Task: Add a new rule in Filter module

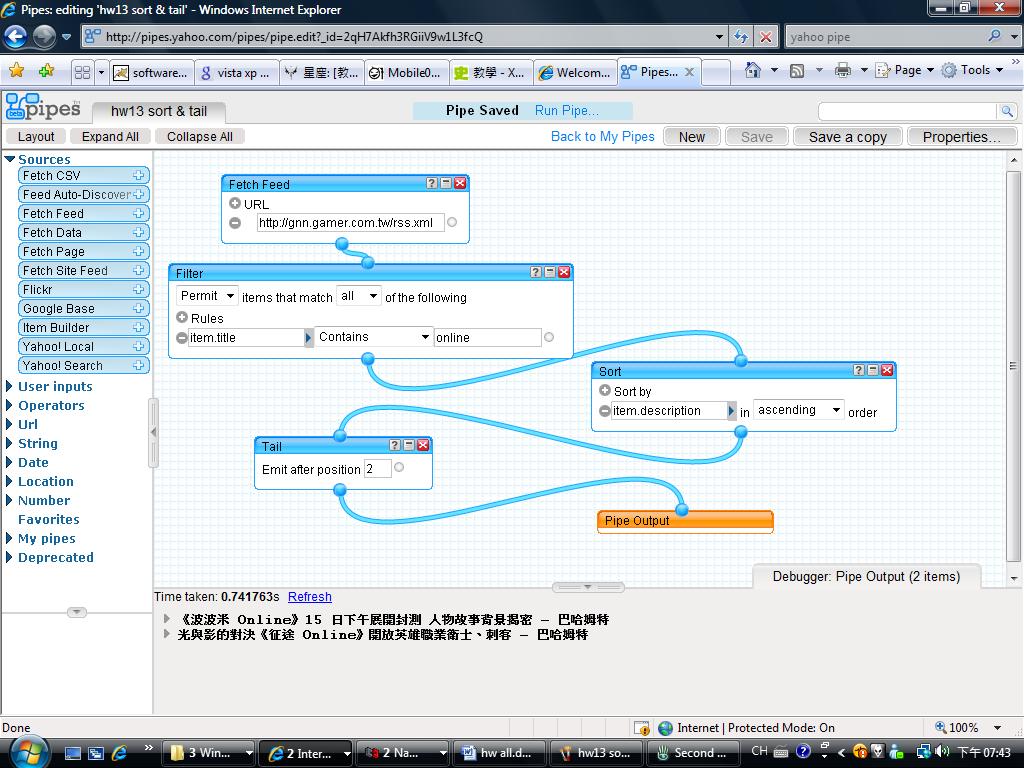Action: point(182,317)
